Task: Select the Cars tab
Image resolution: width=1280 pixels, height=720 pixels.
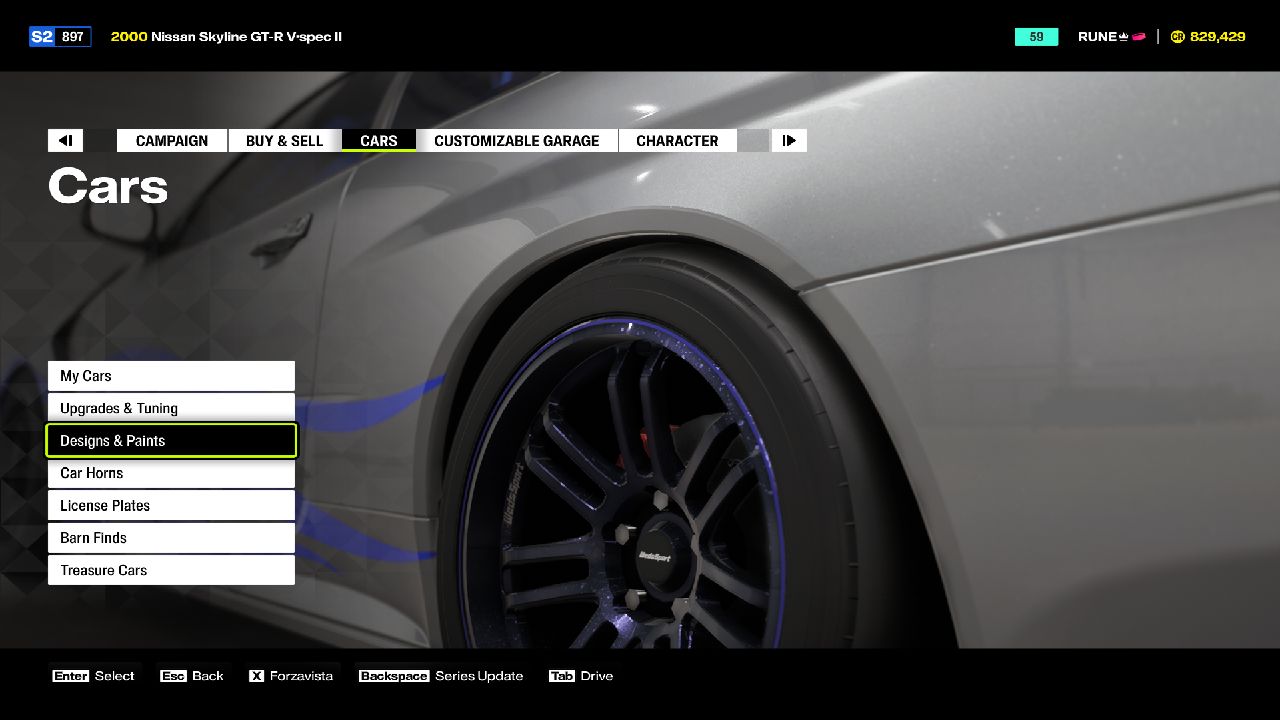Action: [x=379, y=141]
